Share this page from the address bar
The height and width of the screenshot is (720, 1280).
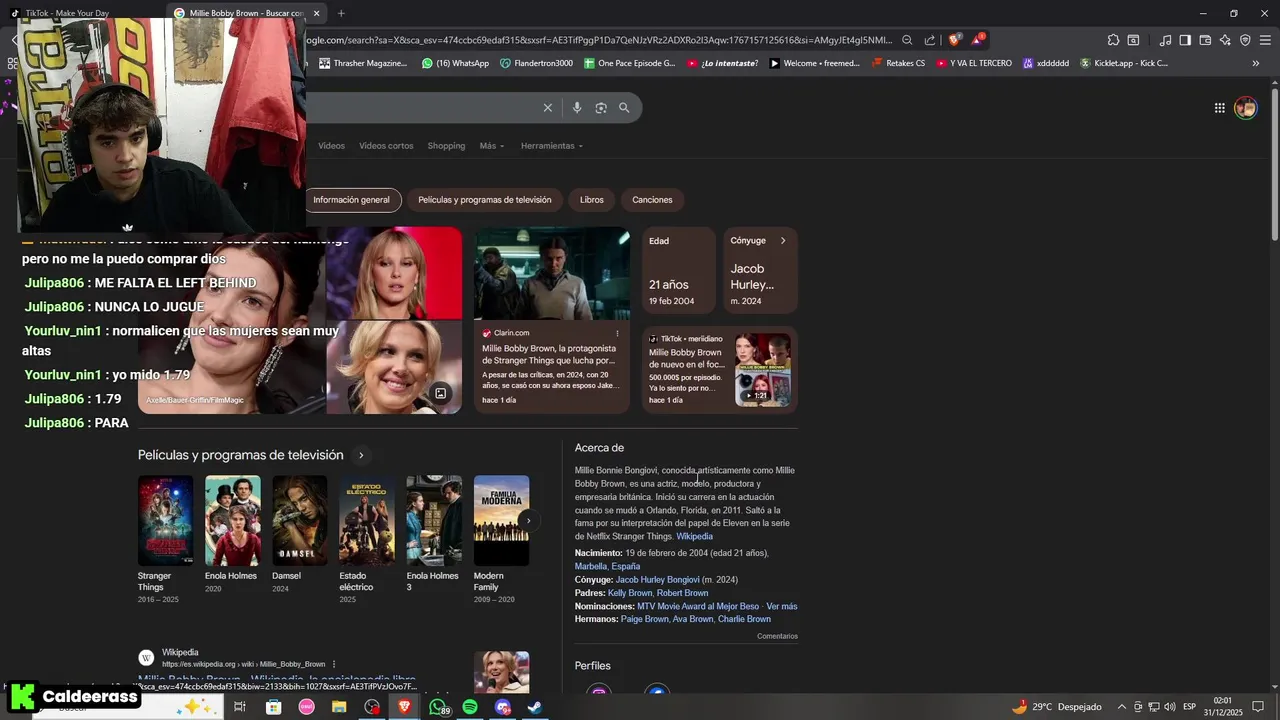point(930,40)
